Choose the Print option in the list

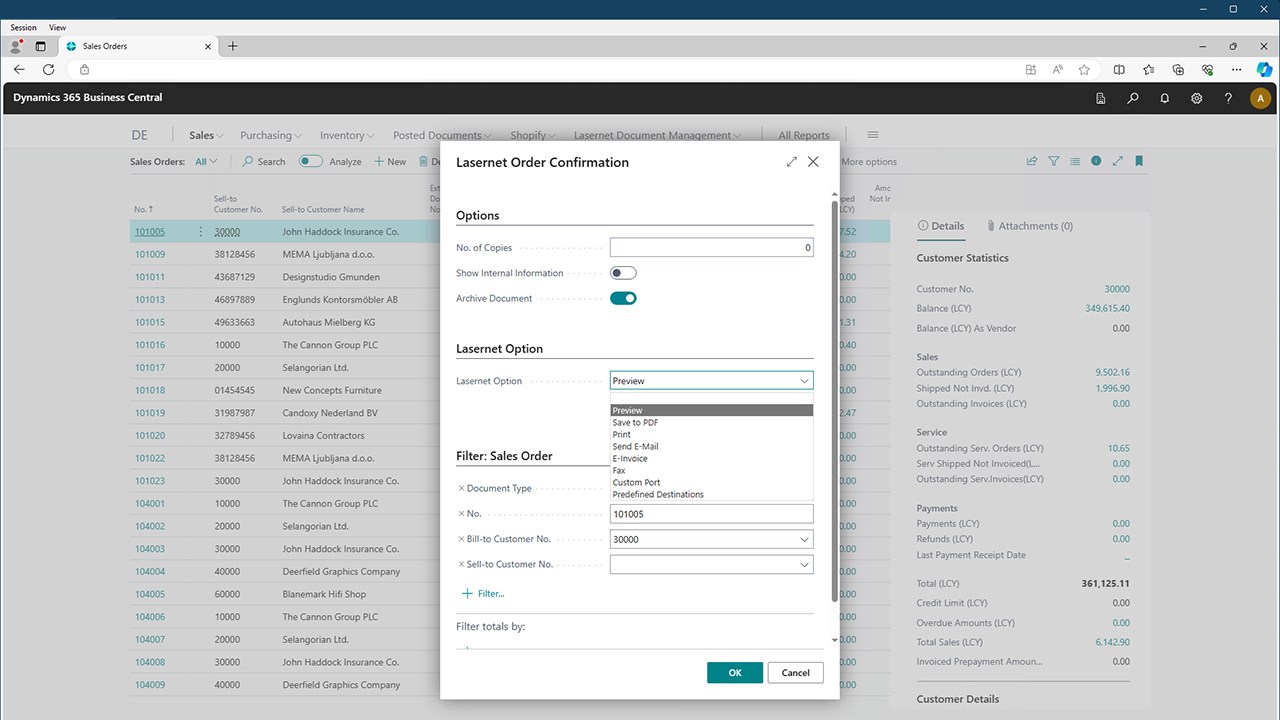(711, 435)
